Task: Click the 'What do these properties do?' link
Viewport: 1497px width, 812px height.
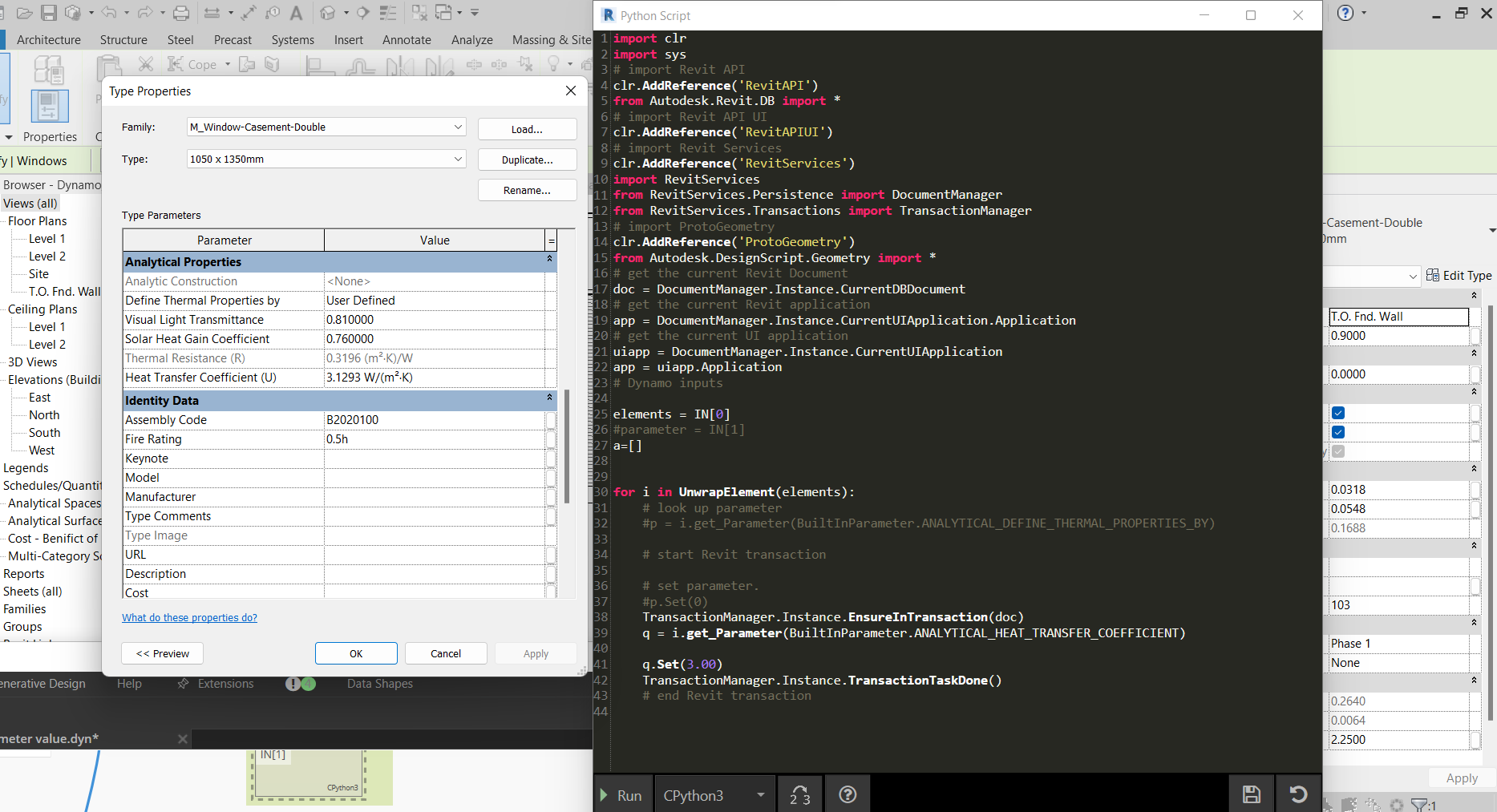Action: click(189, 617)
